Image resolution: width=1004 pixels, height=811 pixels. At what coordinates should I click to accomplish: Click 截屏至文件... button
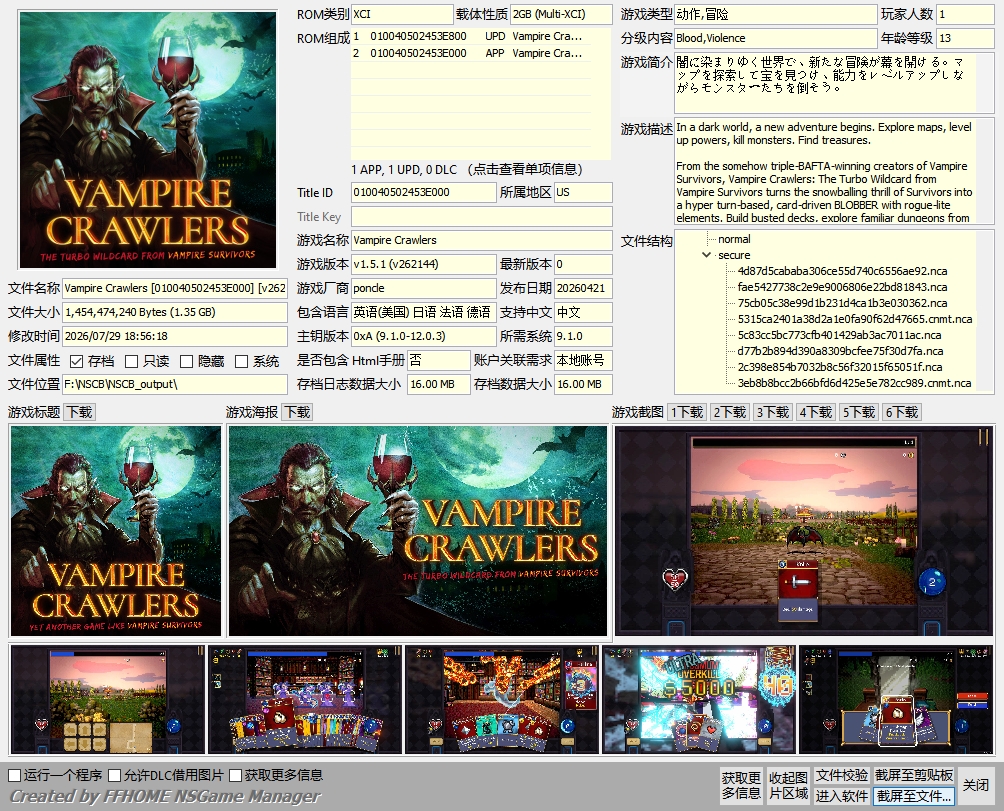pyautogui.click(x=914, y=796)
